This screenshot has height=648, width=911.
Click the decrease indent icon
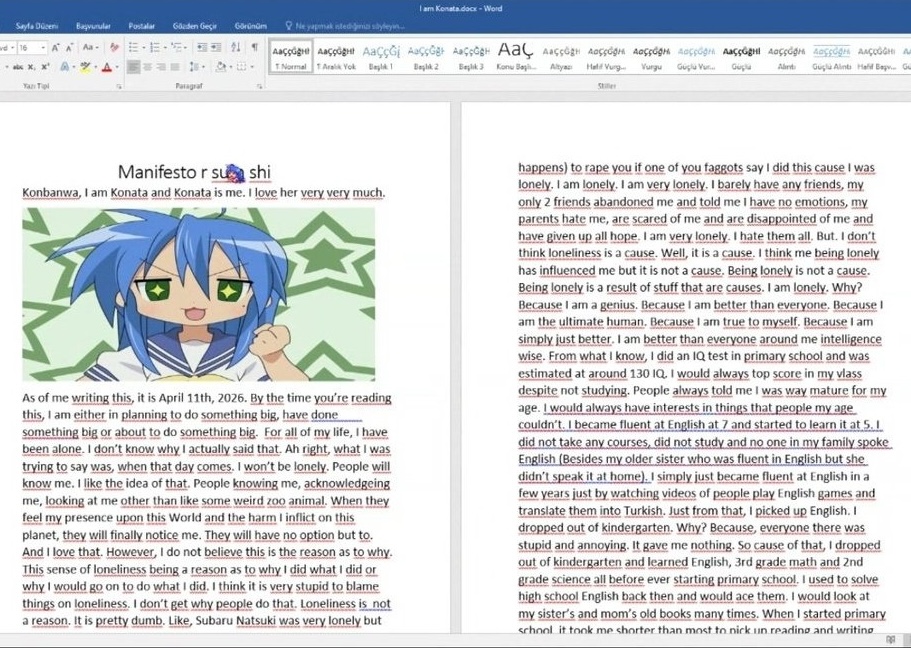pyautogui.click(x=201, y=47)
